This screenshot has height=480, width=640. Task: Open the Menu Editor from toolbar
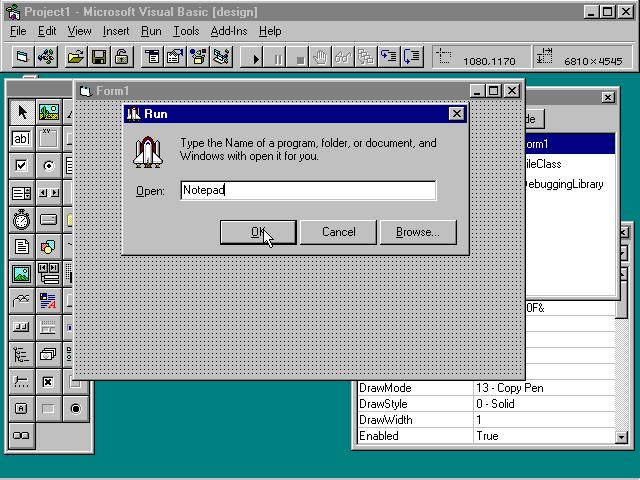(x=152, y=57)
